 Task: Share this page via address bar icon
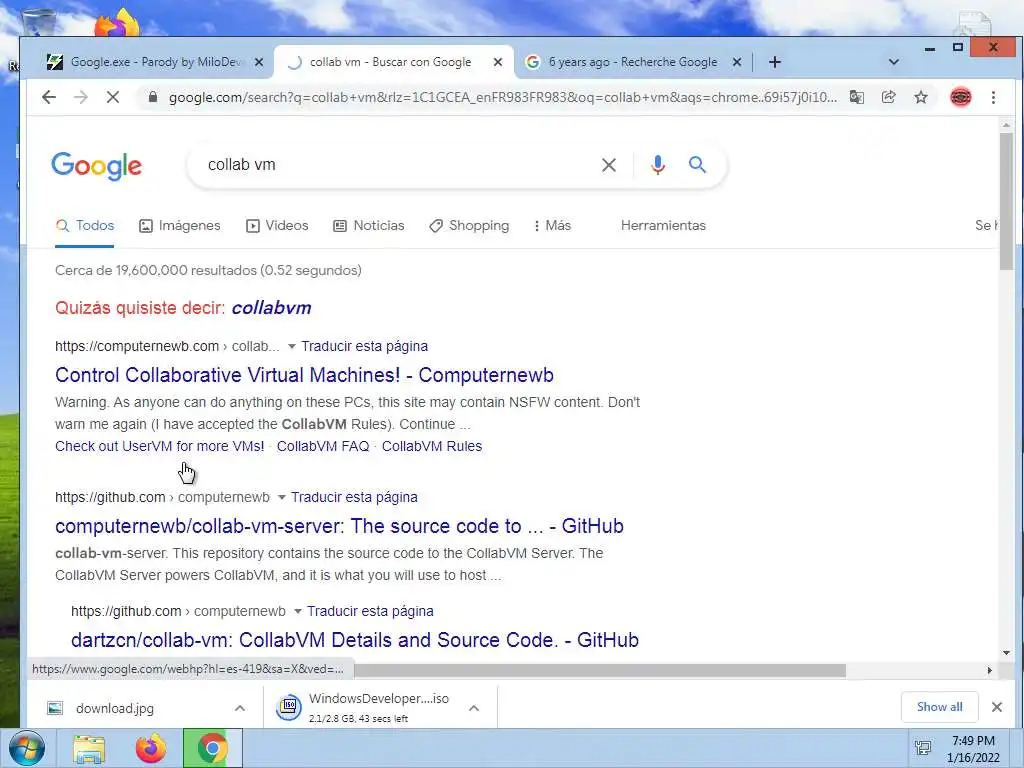click(x=889, y=97)
